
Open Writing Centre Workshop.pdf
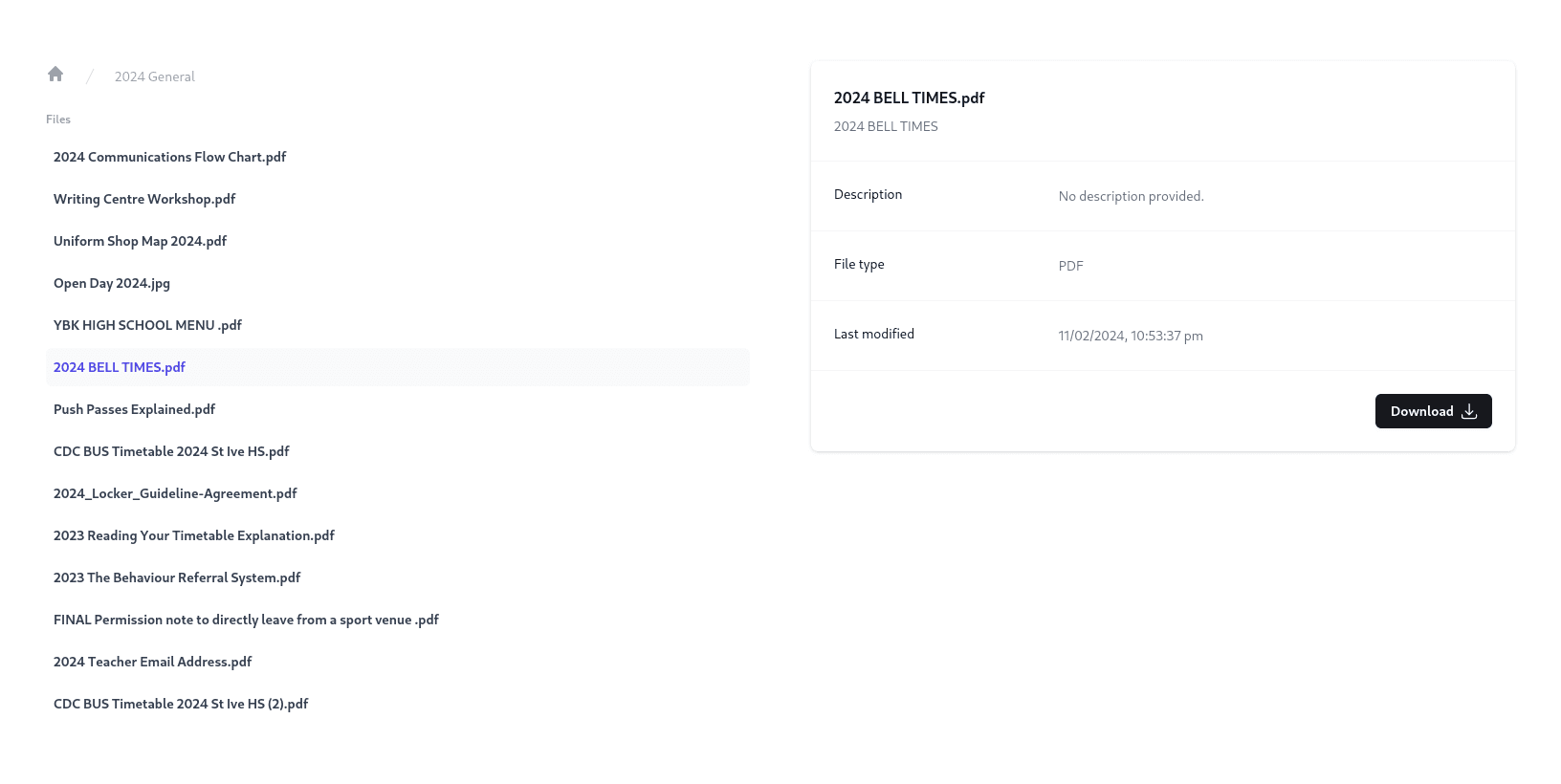[x=144, y=199]
